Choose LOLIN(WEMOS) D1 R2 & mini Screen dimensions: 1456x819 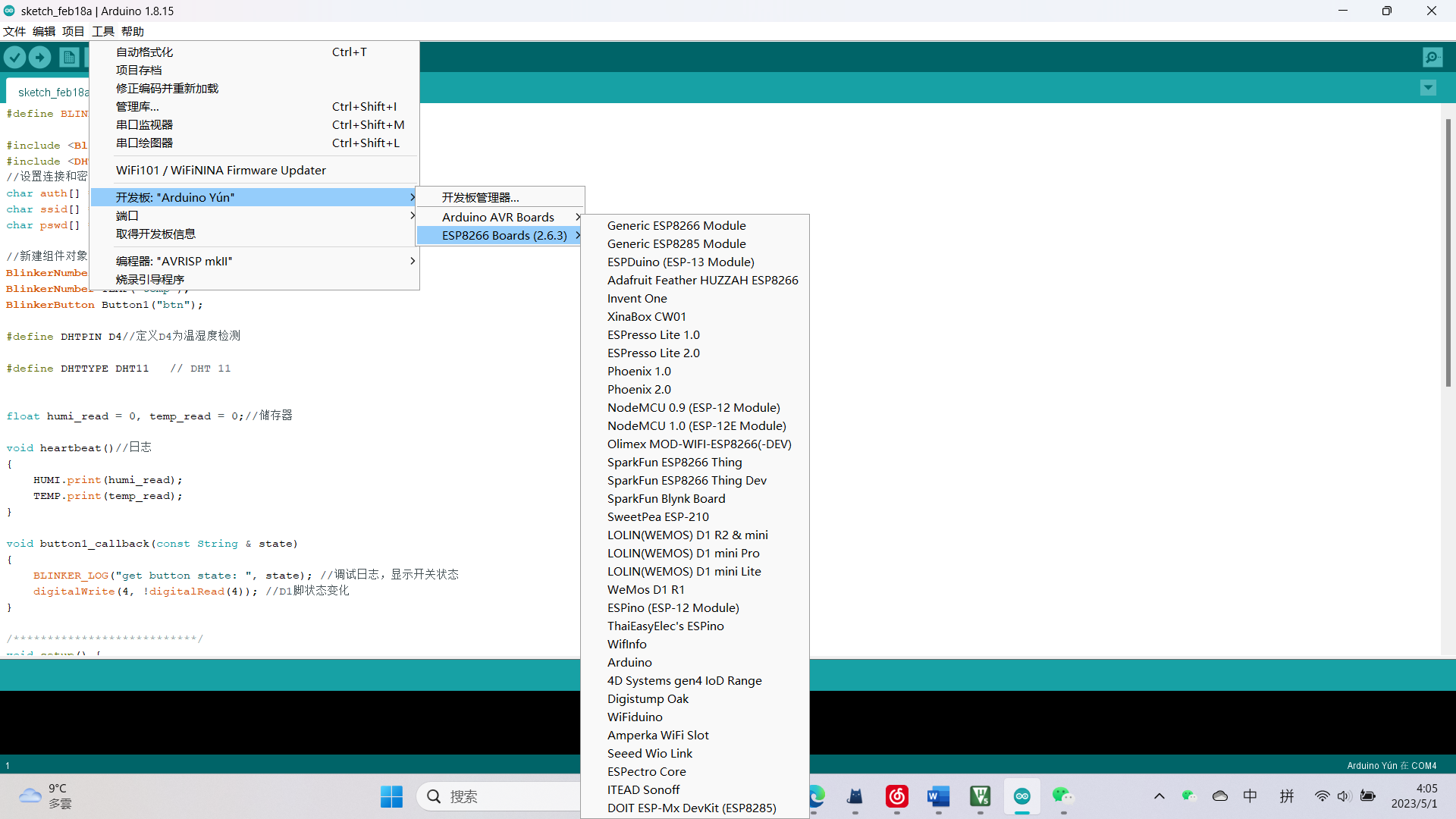pos(687,535)
